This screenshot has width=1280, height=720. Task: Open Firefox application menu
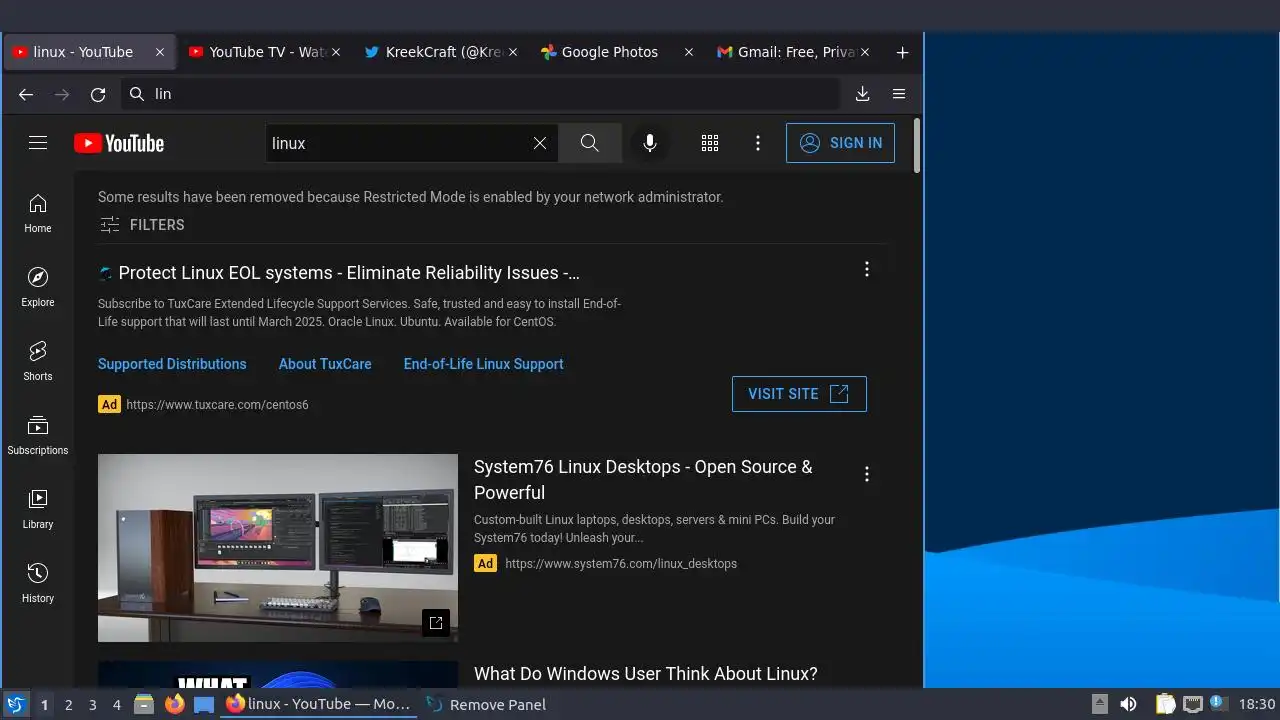click(x=899, y=94)
